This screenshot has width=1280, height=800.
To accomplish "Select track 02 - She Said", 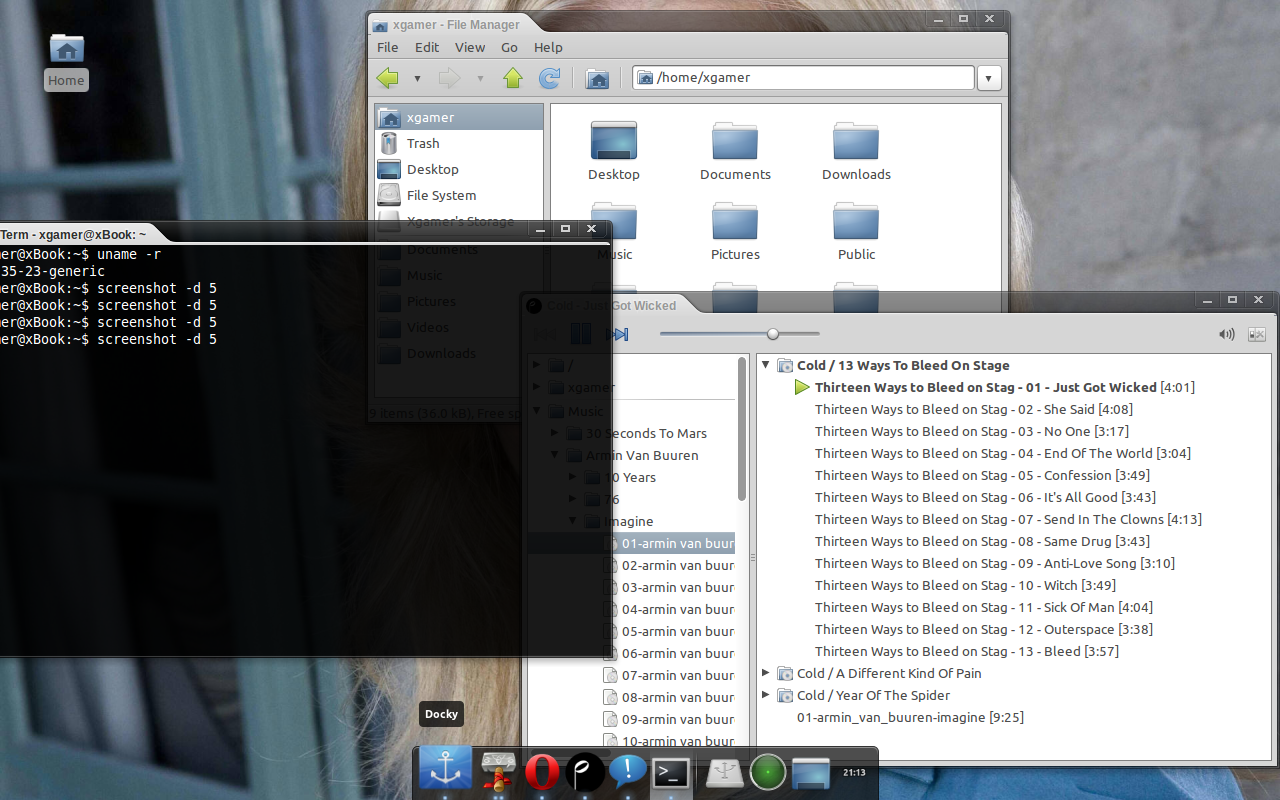I will click(x=974, y=409).
